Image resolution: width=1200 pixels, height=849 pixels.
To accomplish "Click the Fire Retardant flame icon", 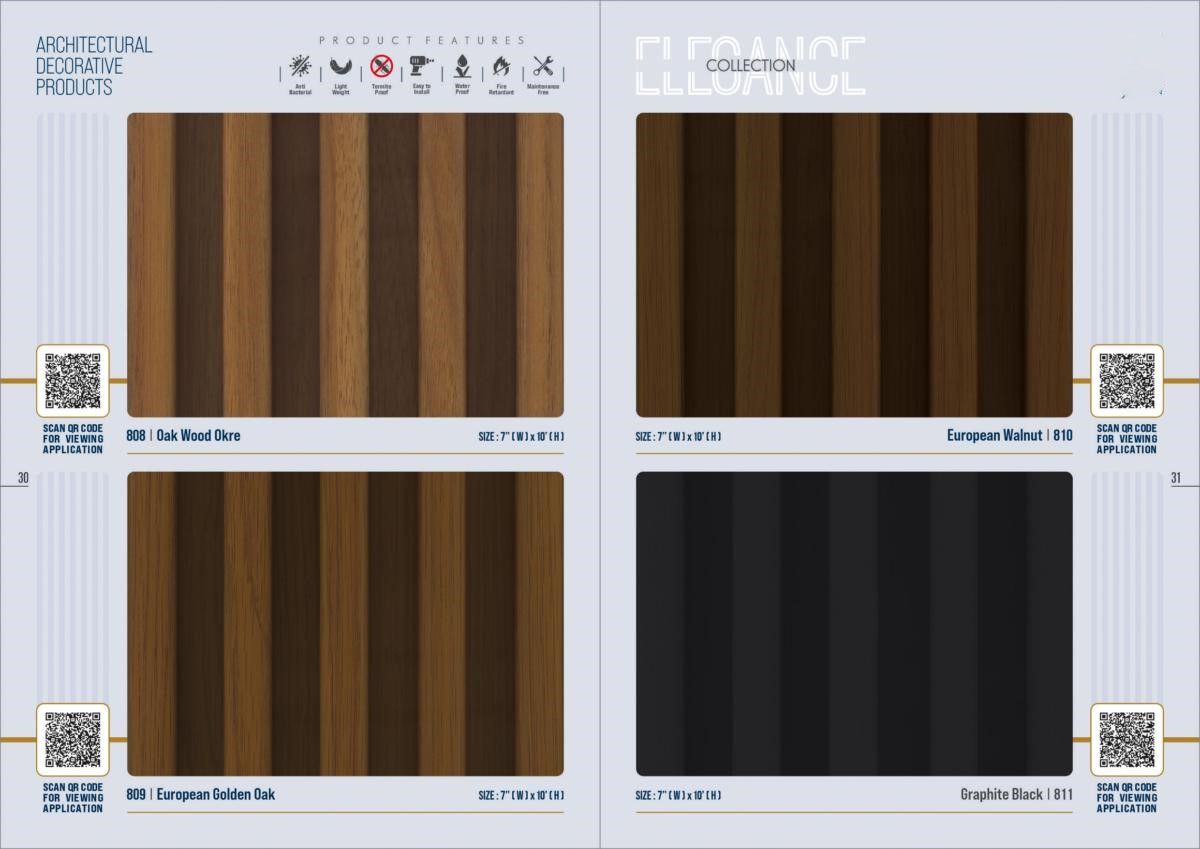I will (x=501, y=67).
